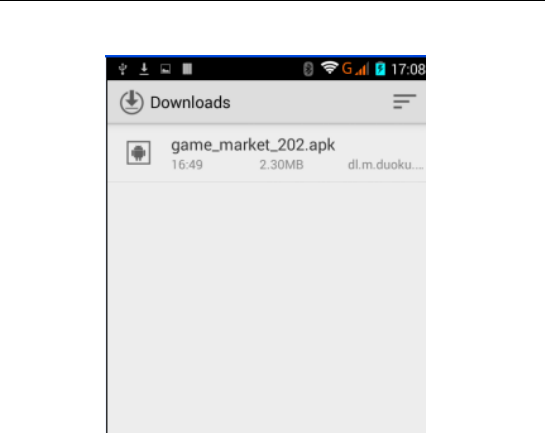Viewport: 545px width, 433px height.
Task: Tap the Wi-Fi signal icon
Action: pyautogui.click(x=330, y=68)
